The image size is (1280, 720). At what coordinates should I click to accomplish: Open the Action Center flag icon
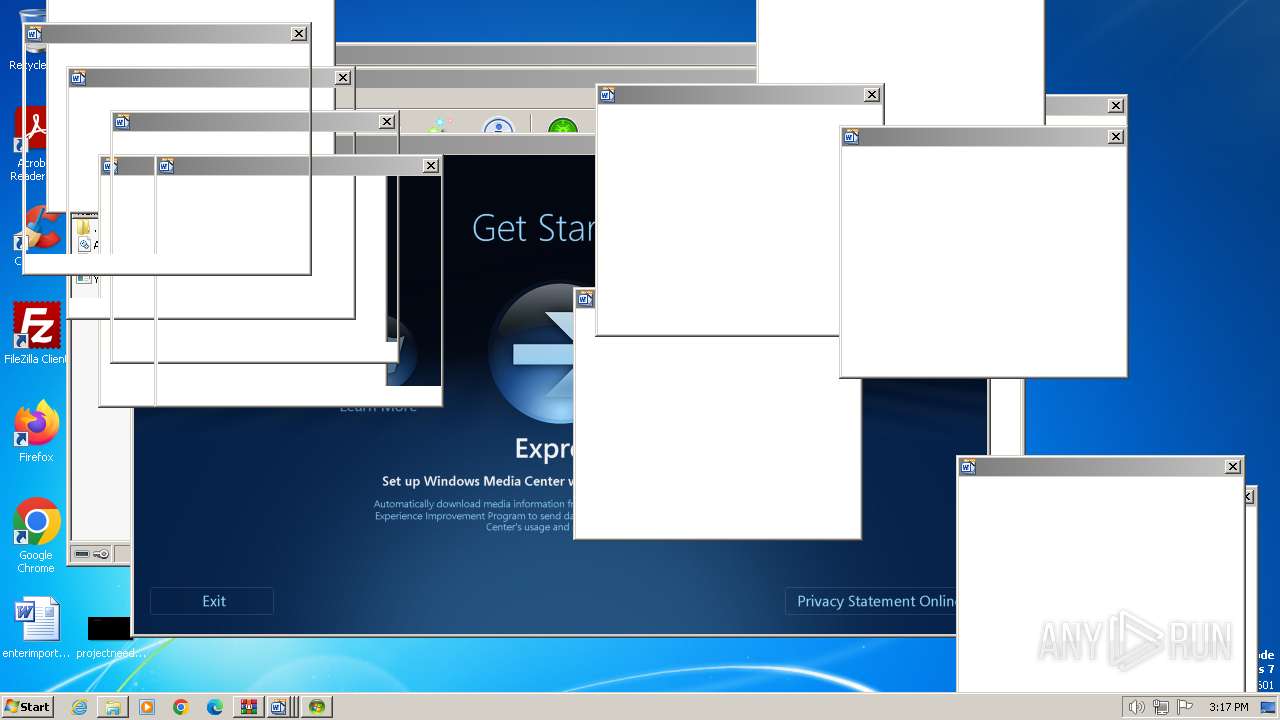[x=1186, y=707]
